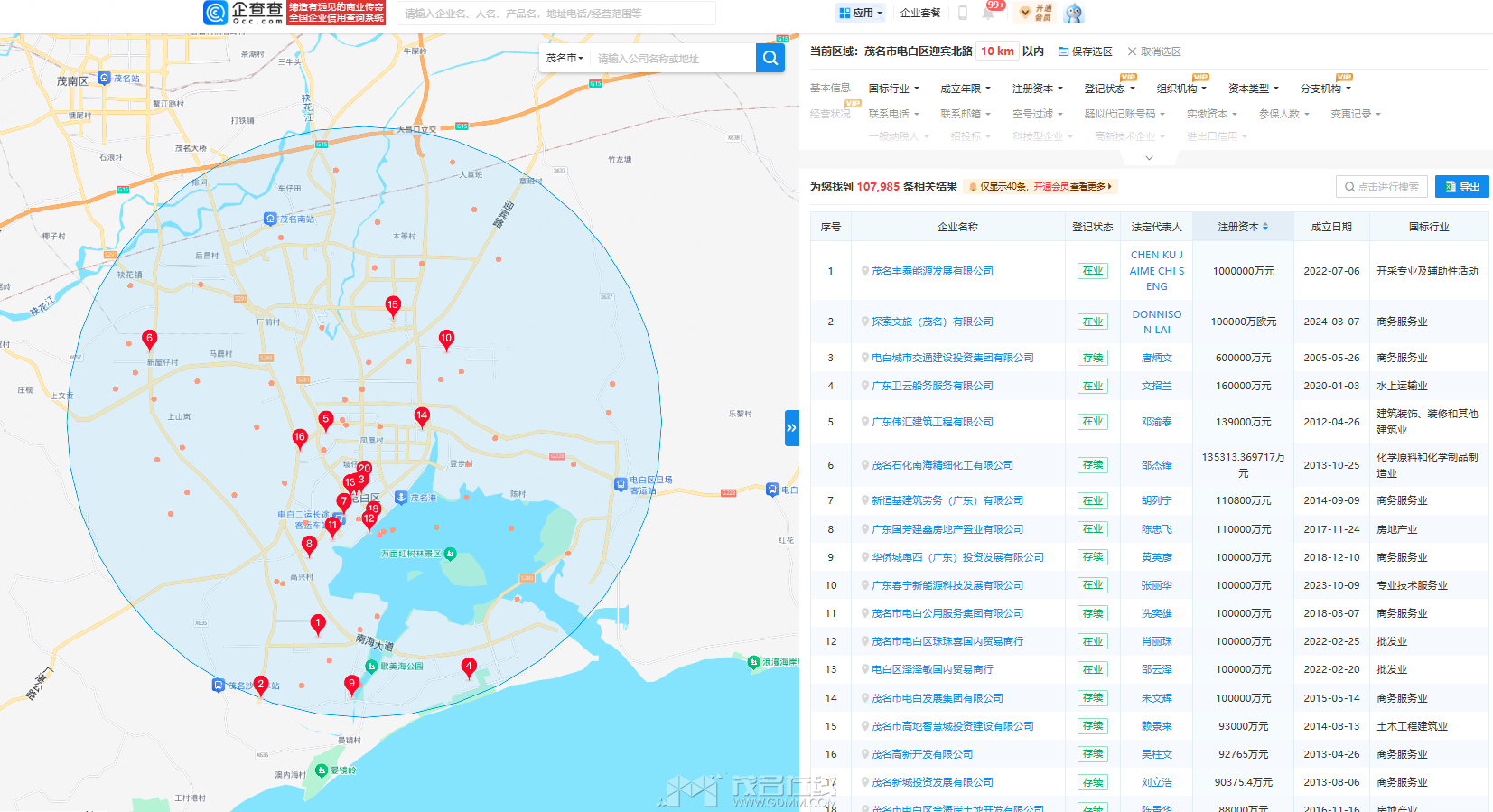Open the 企业套餐 menu item
Viewport: 1493px width, 812px height.
pyautogui.click(x=920, y=13)
